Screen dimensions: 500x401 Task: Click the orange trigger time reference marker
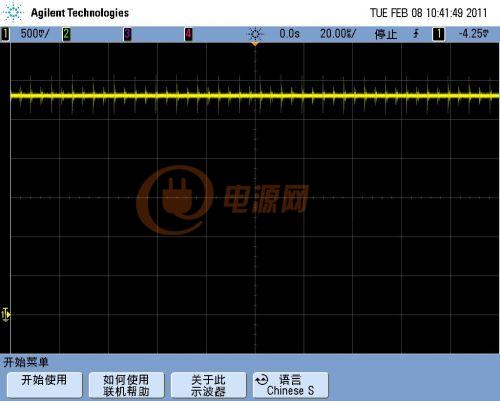255,44
